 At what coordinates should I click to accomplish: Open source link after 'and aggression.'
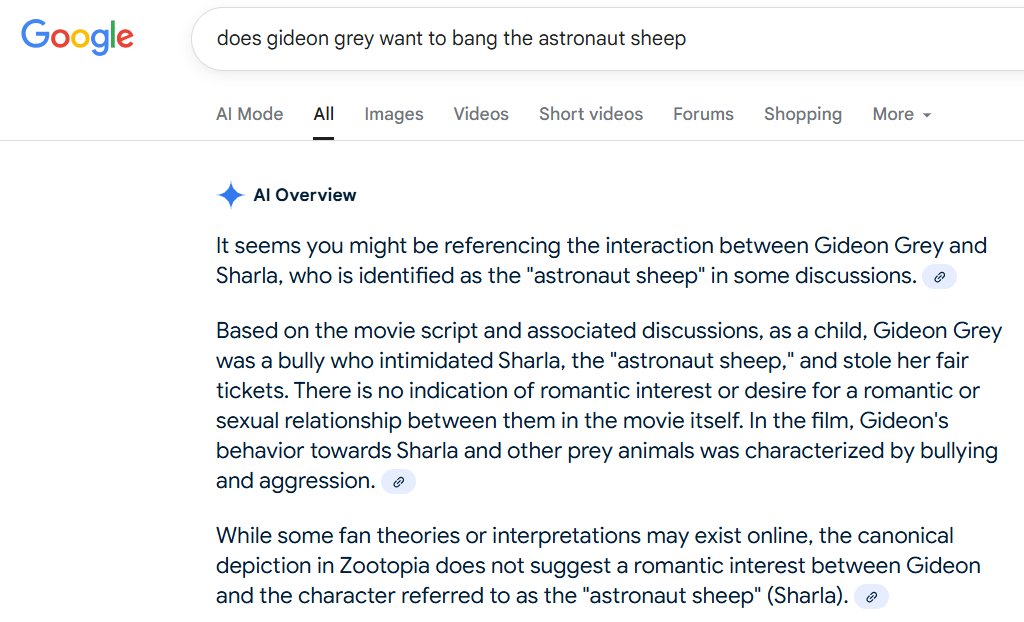click(398, 482)
